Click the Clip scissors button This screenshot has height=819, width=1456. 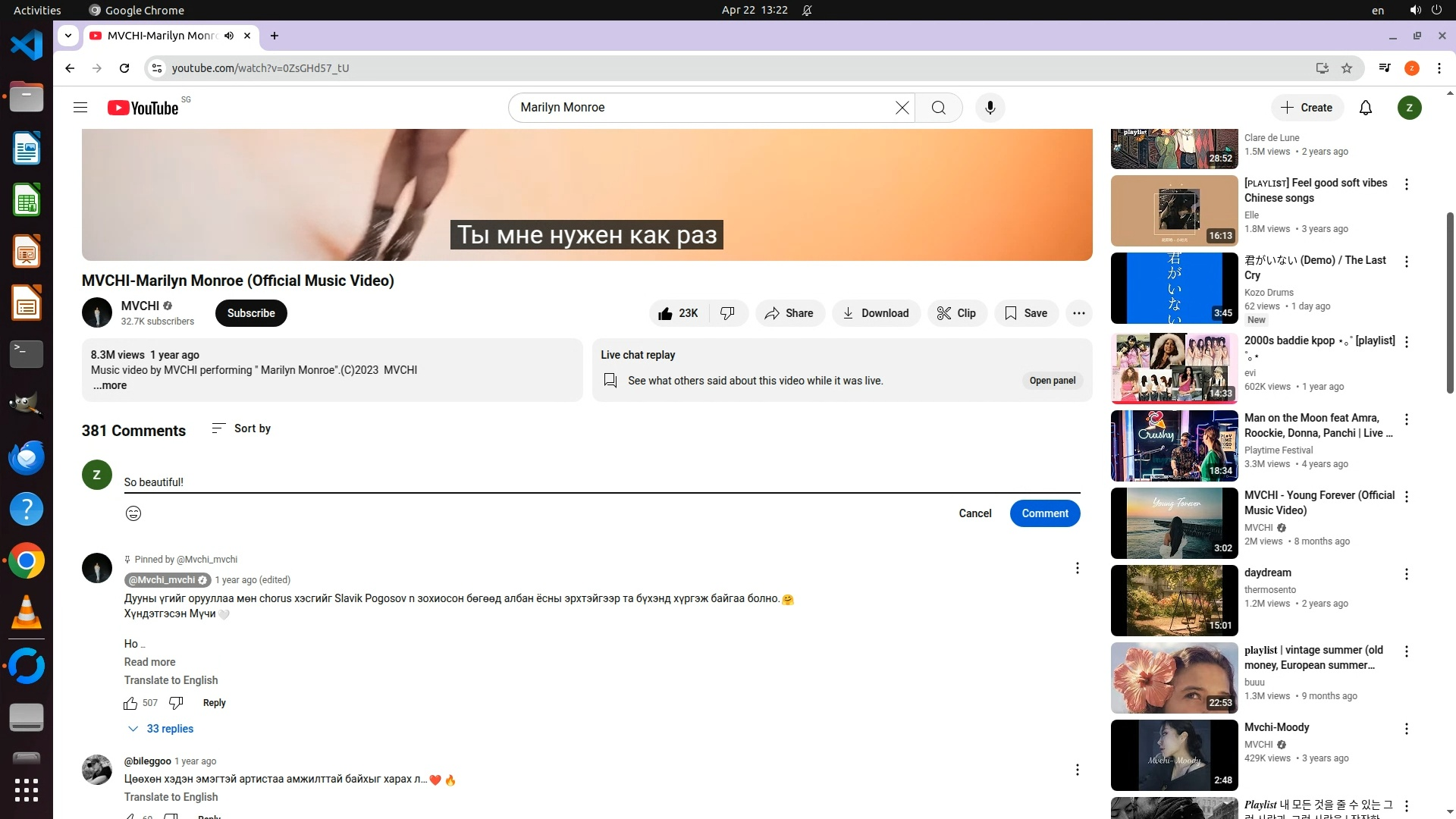click(956, 313)
